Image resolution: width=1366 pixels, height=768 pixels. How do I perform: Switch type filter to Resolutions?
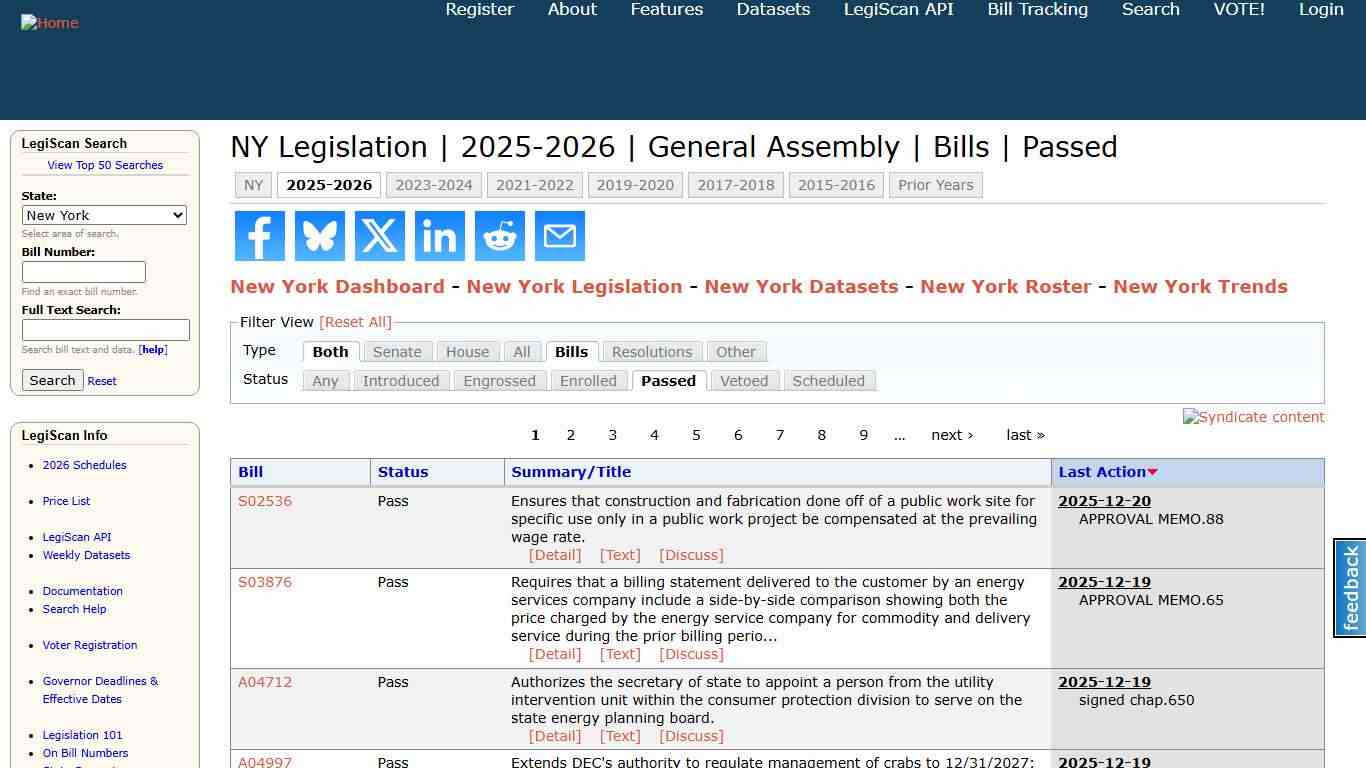pyautogui.click(x=651, y=351)
